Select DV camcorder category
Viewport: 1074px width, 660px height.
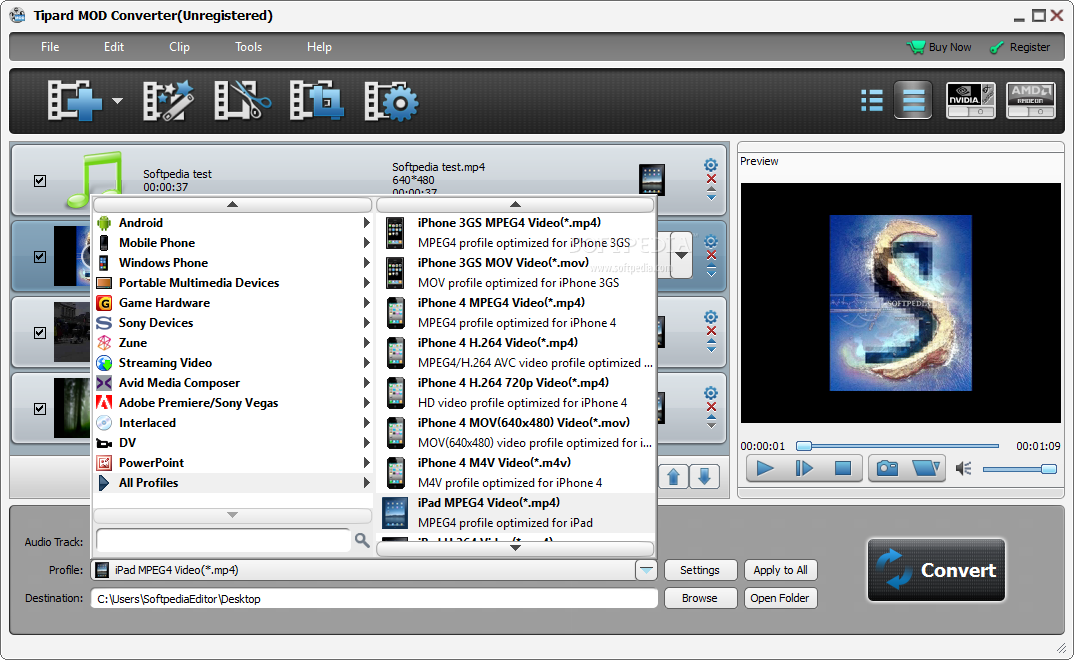click(233, 442)
